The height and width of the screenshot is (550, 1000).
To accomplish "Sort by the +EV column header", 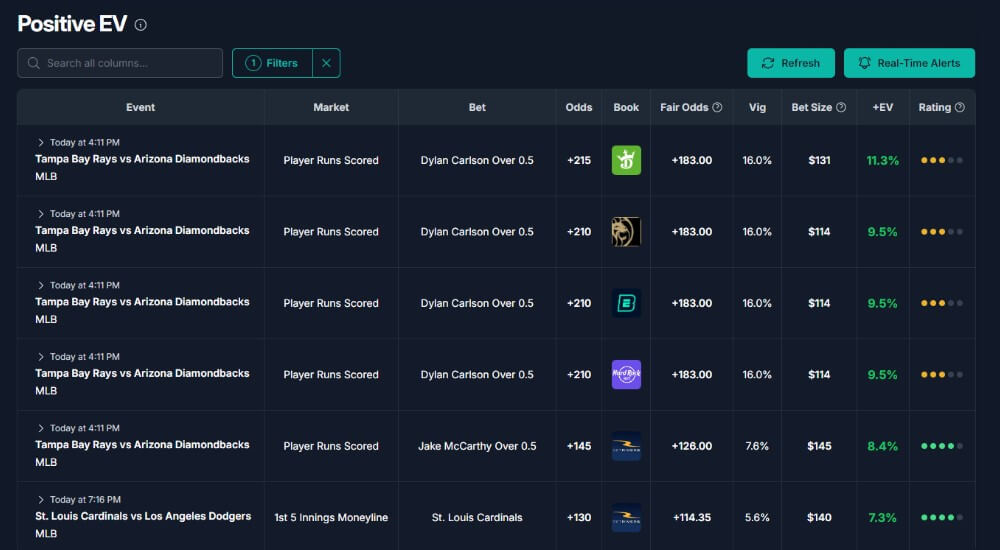I will pyautogui.click(x=883, y=107).
